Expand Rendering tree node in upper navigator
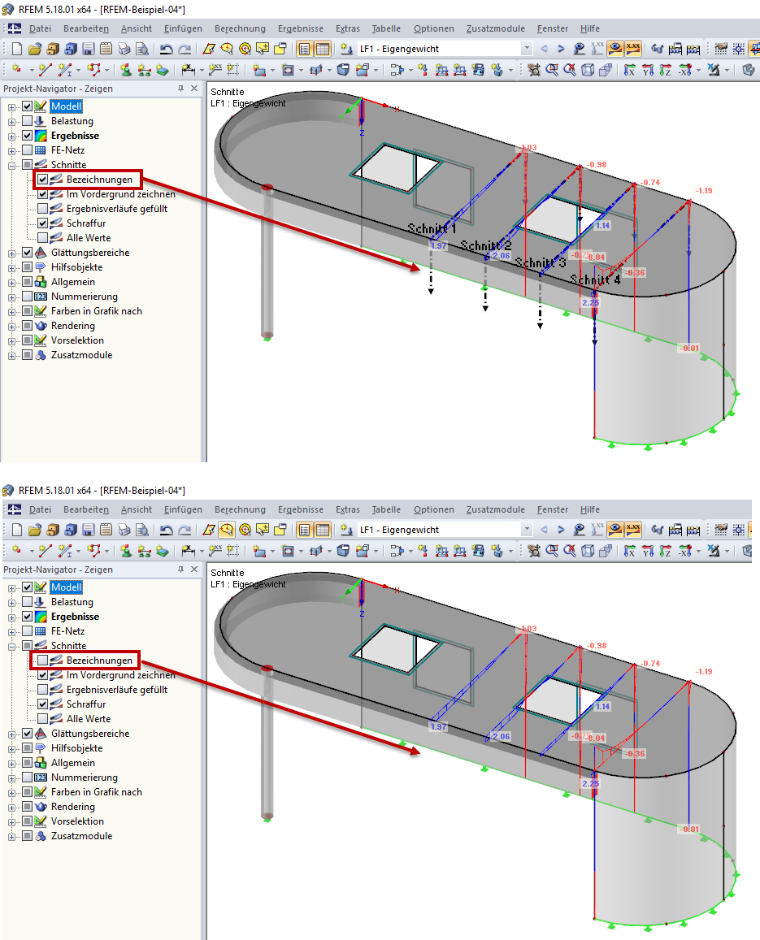 tap(12, 326)
